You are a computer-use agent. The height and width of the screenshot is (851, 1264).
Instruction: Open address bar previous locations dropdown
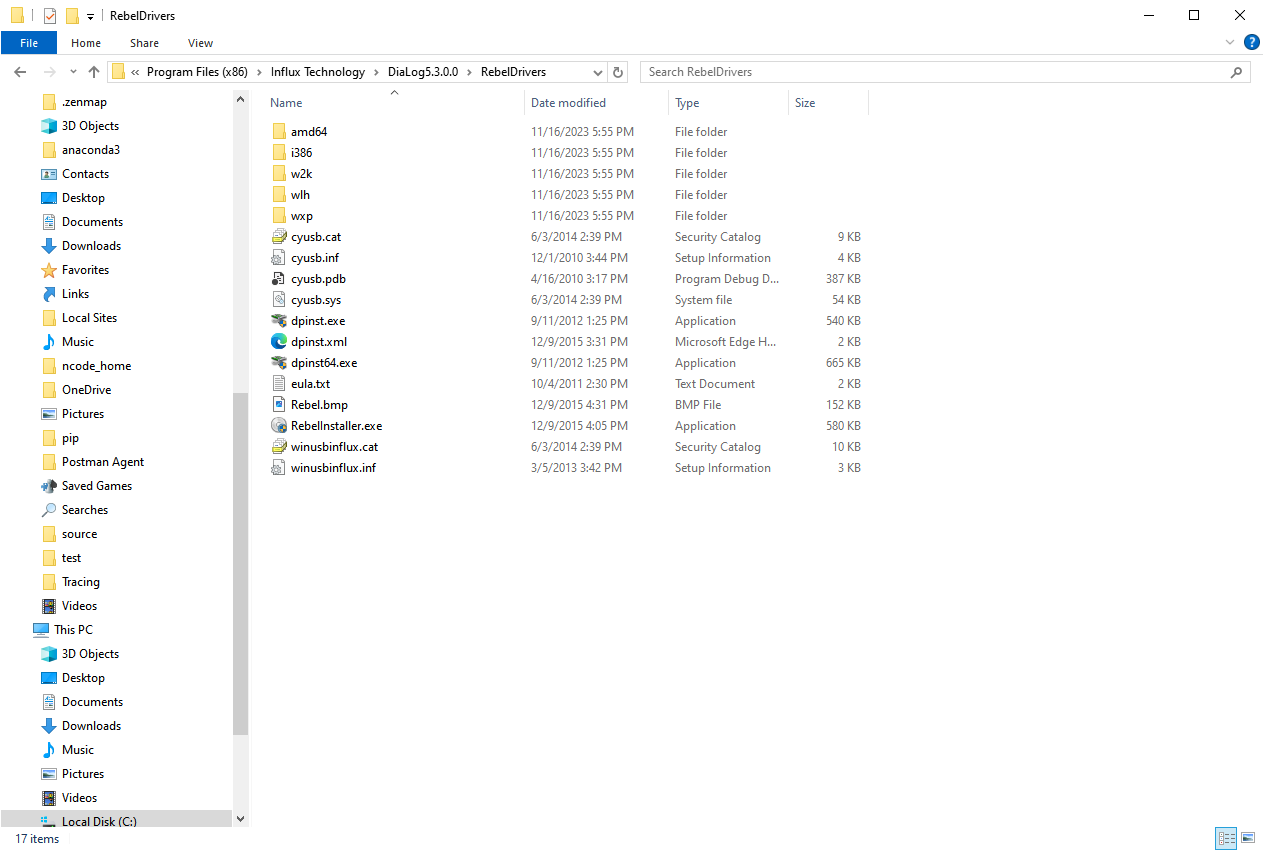pos(598,72)
